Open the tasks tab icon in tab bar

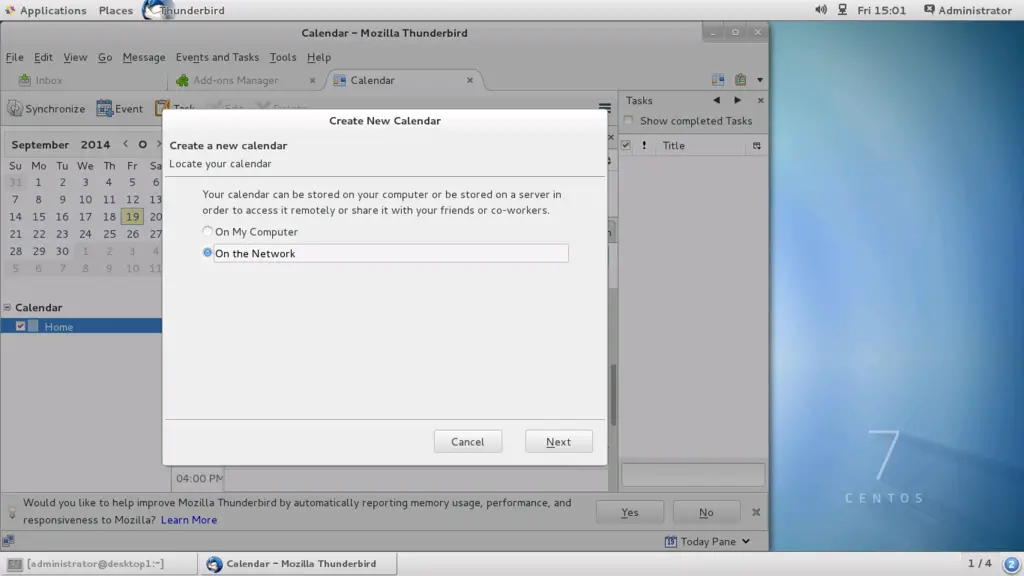(x=740, y=80)
